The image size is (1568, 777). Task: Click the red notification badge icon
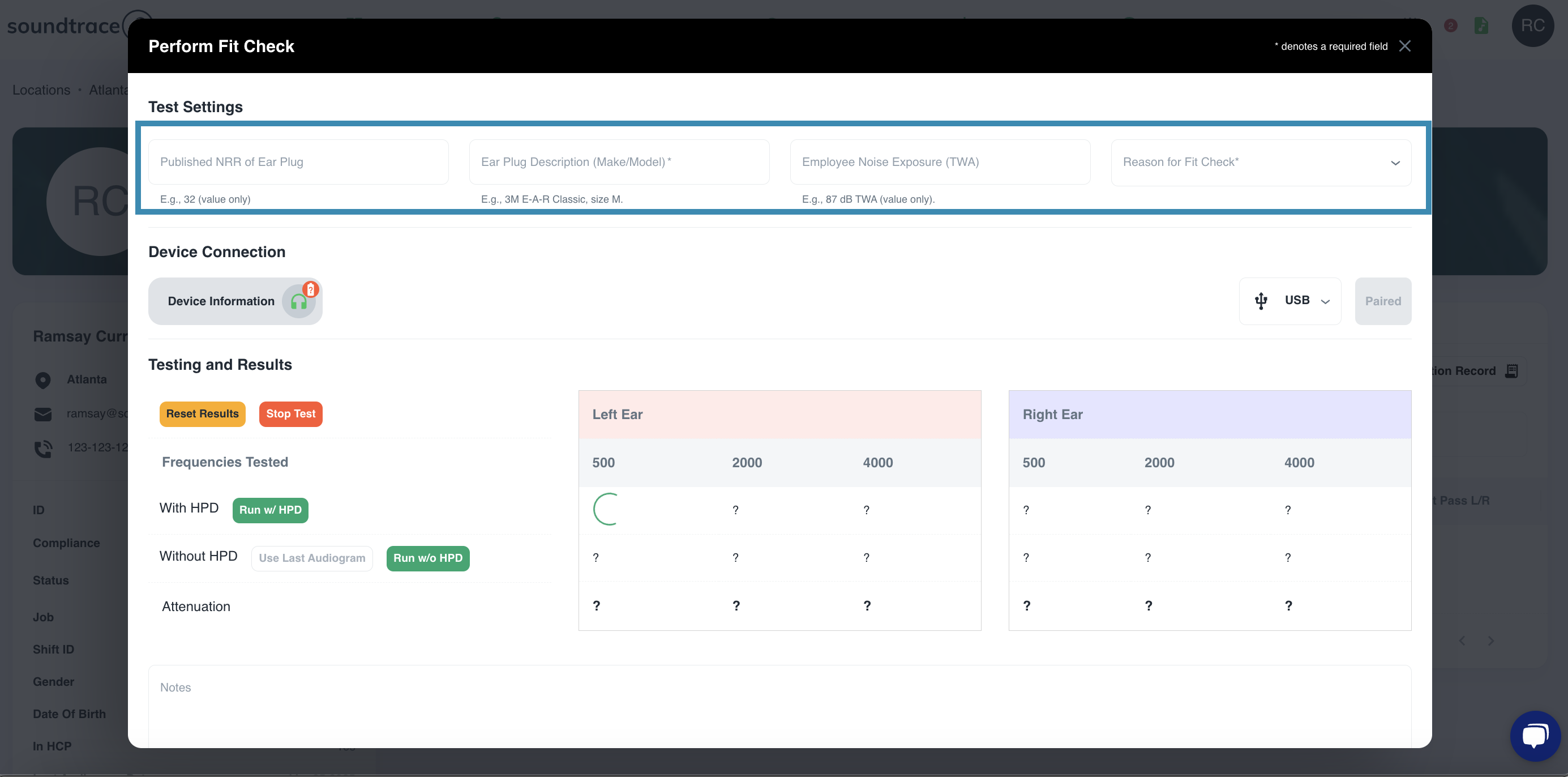(1450, 25)
